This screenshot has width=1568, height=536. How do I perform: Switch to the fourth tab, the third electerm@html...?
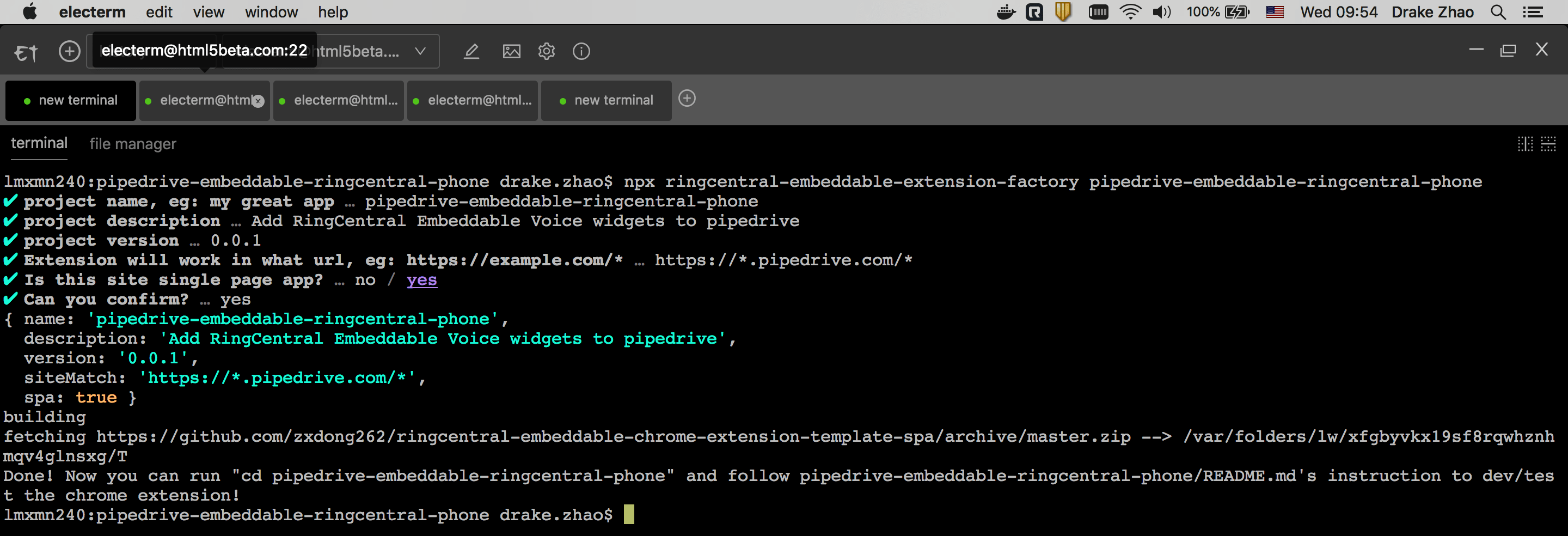[x=473, y=100]
